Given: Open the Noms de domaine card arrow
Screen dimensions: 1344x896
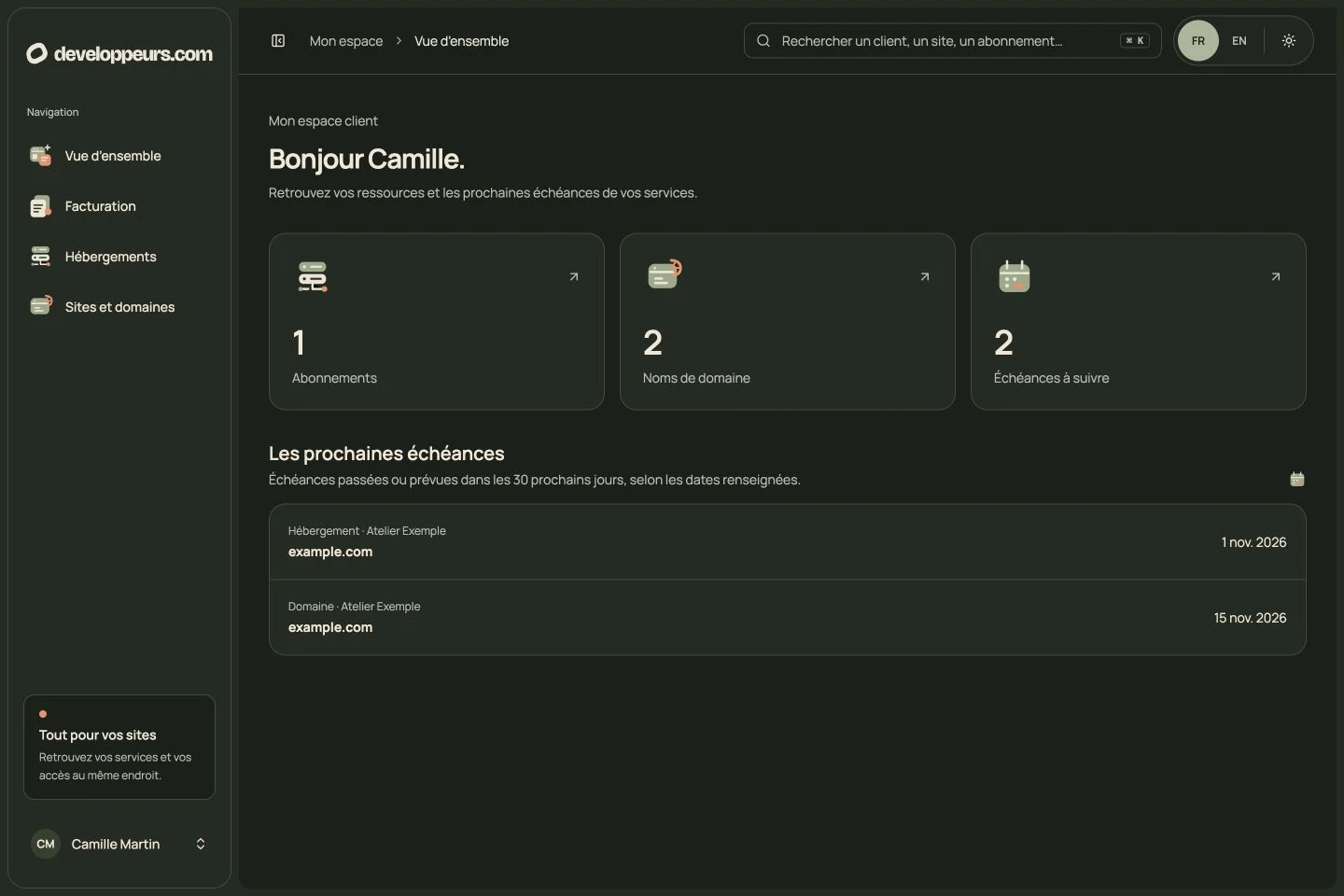Looking at the screenshot, I should (925, 276).
